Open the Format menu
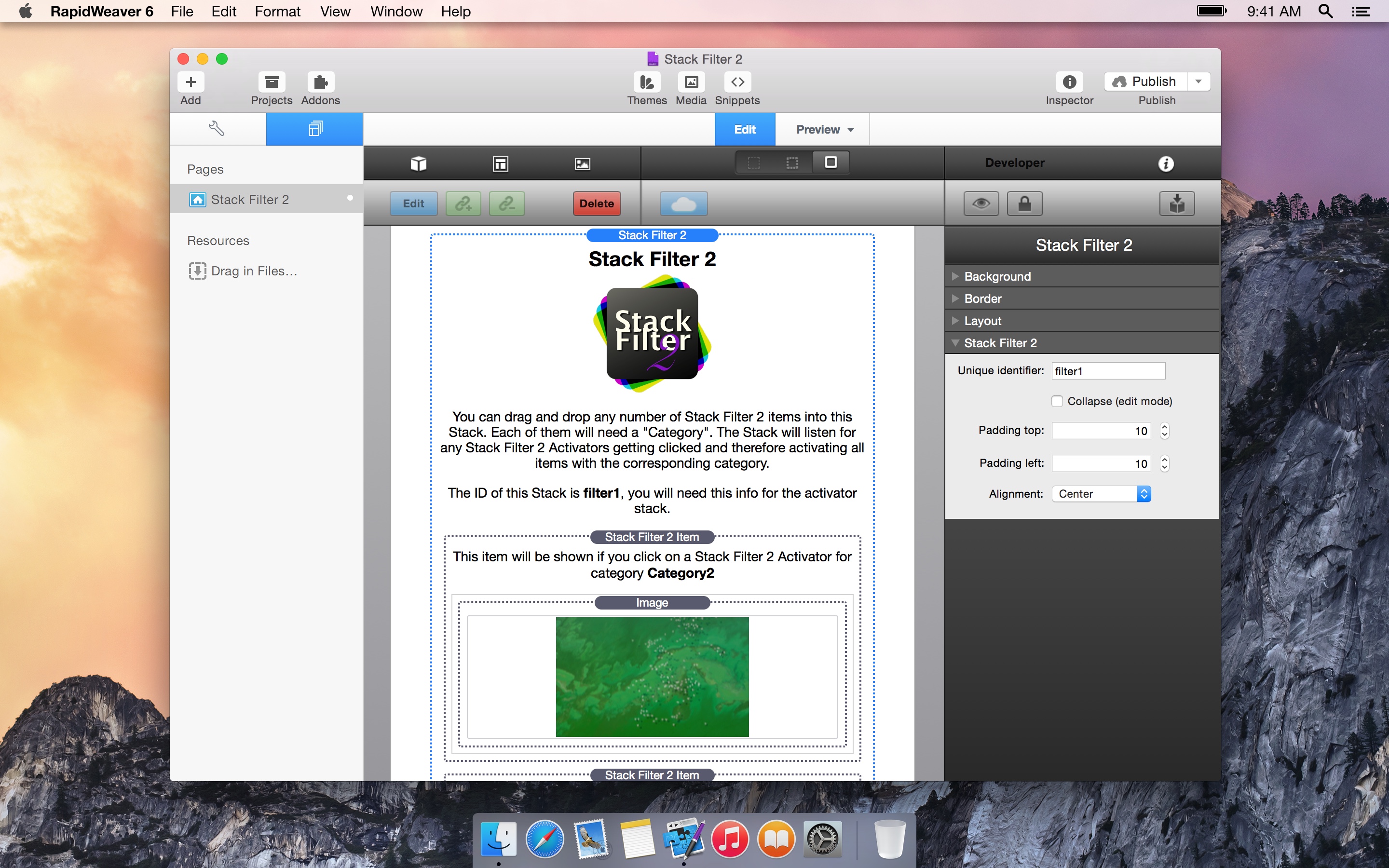The width and height of the screenshot is (1389, 868). click(x=277, y=12)
